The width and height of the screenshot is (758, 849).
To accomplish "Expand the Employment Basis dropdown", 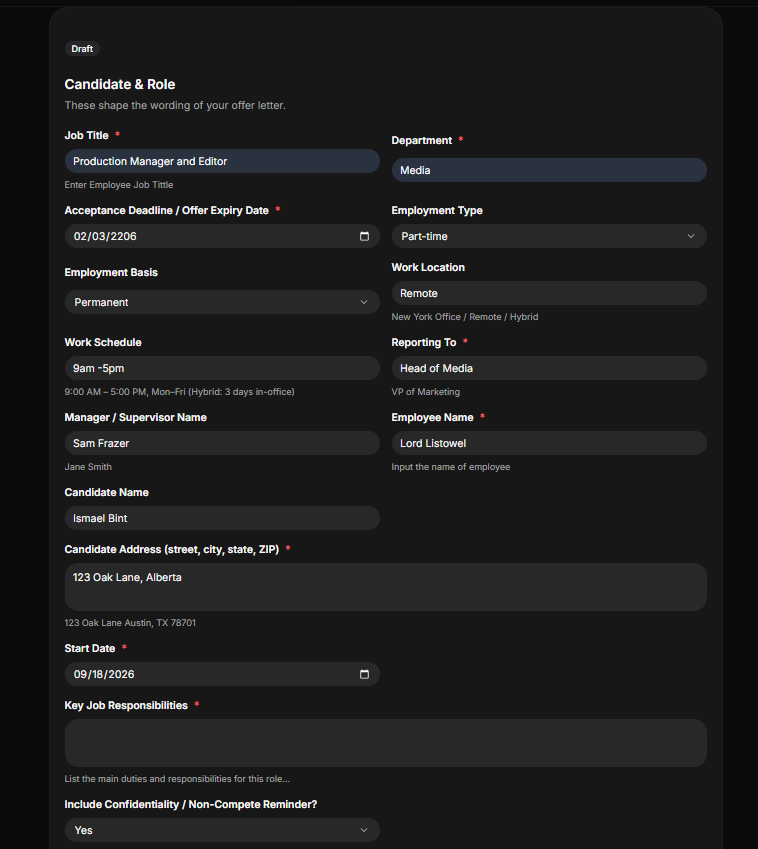I will pyautogui.click(x=222, y=302).
